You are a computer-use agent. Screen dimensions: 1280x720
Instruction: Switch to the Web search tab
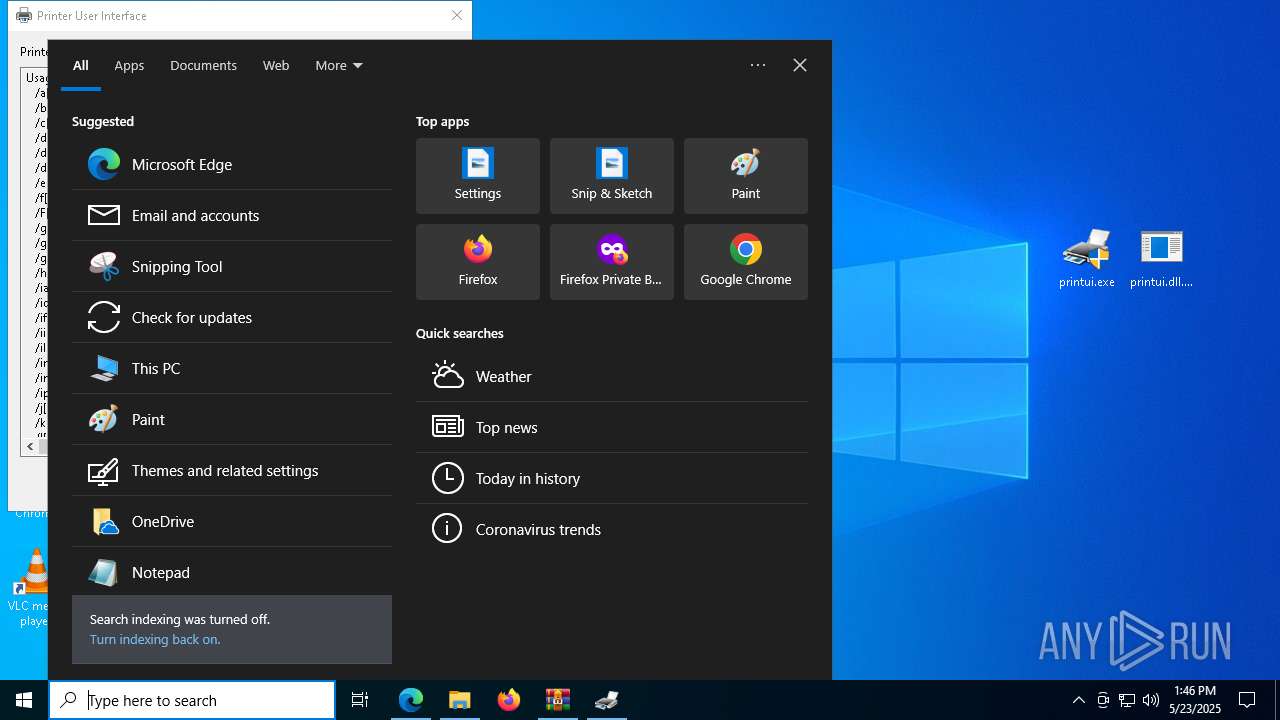click(276, 65)
